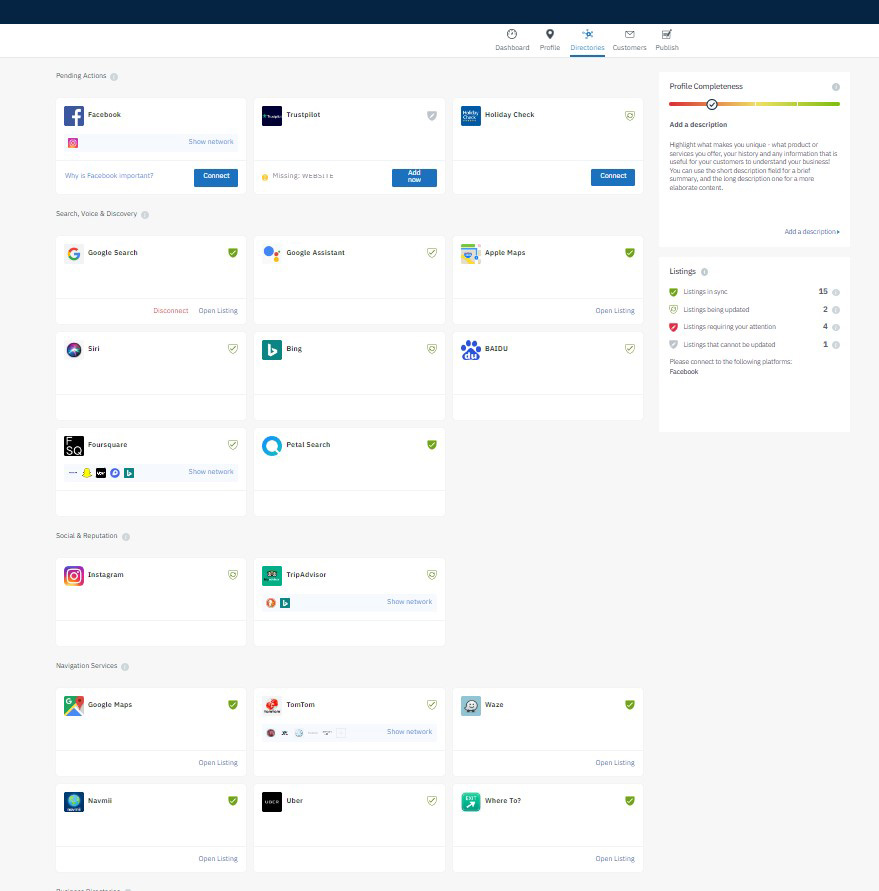
Task: Click Pending Actions info icon
Action: point(114,77)
